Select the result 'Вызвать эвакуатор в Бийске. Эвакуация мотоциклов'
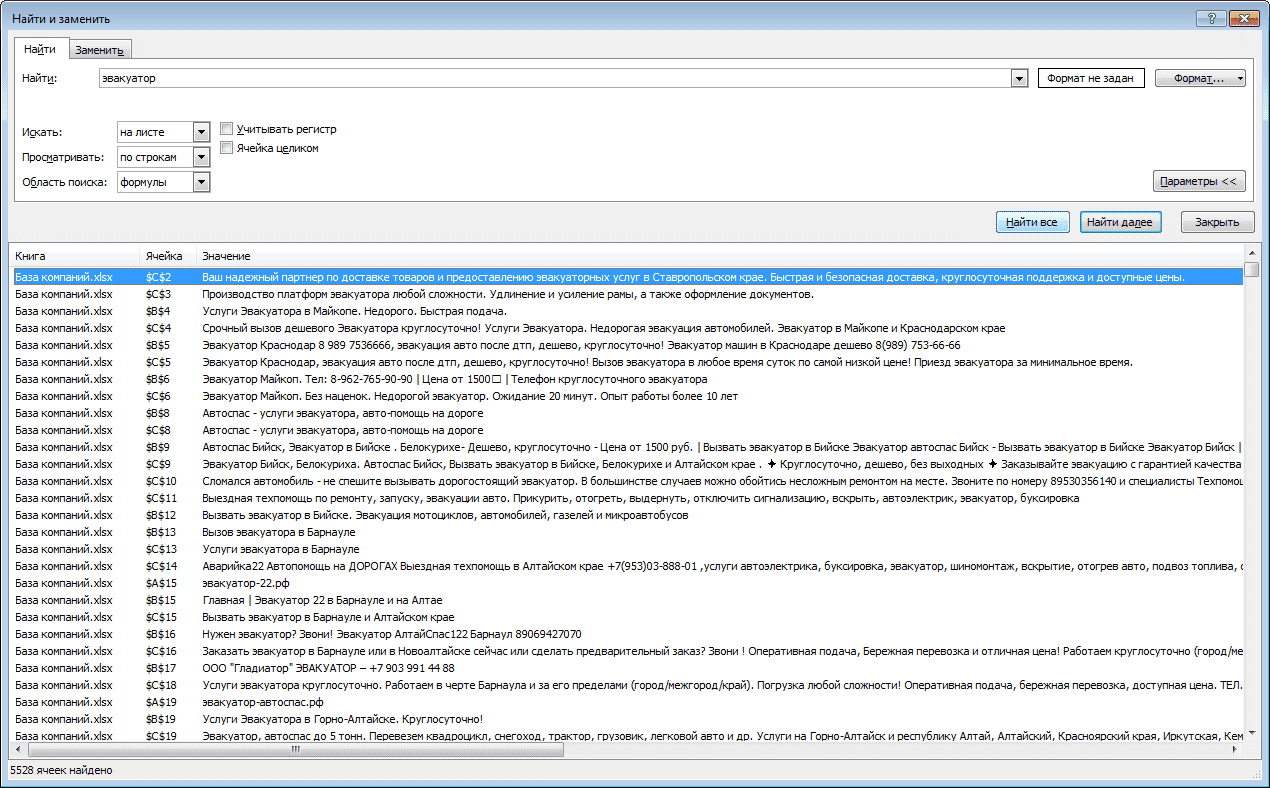This screenshot has width=1270, height=788. pos(627,515)
